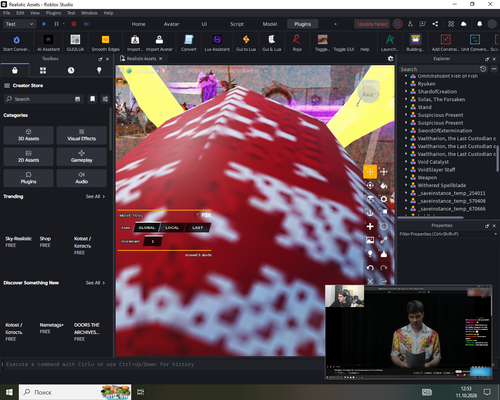
Task: Open the AI Assistant plugin
Action: tap(48, 43)
